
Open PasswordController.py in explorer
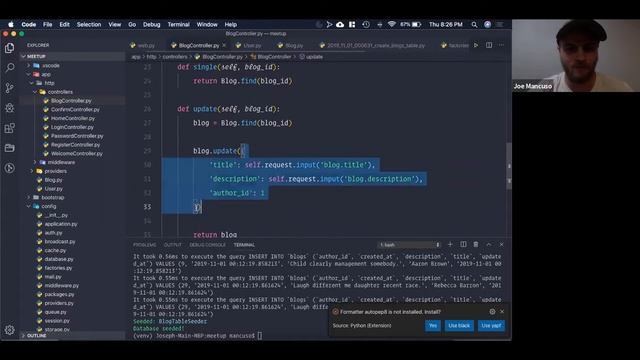pos(77,136)
